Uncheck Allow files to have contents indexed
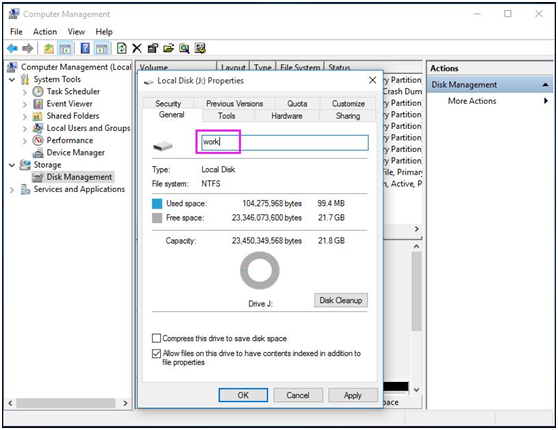The image size is (558, 430). click(156, 353)
